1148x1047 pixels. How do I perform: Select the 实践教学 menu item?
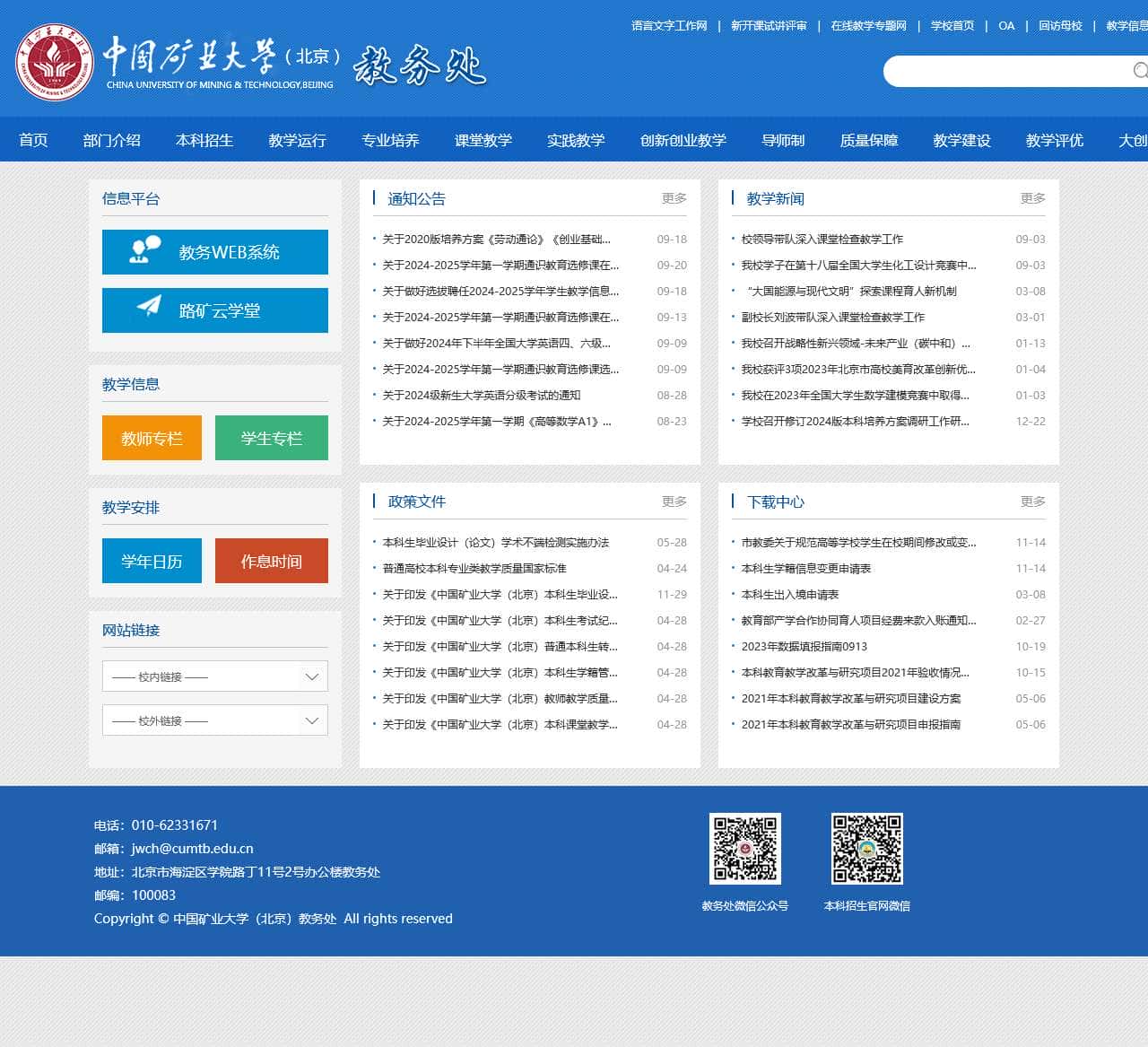click(x=576, y=140)
